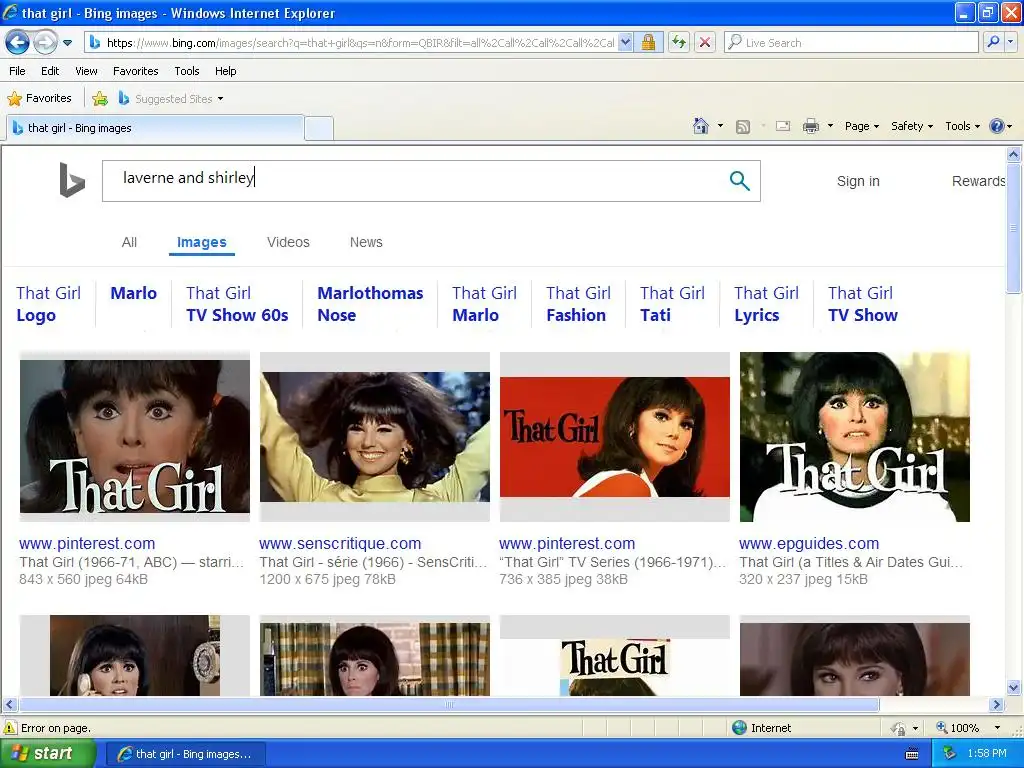
Task: Click the Forward navigation arrow
Action: (44, 42)
